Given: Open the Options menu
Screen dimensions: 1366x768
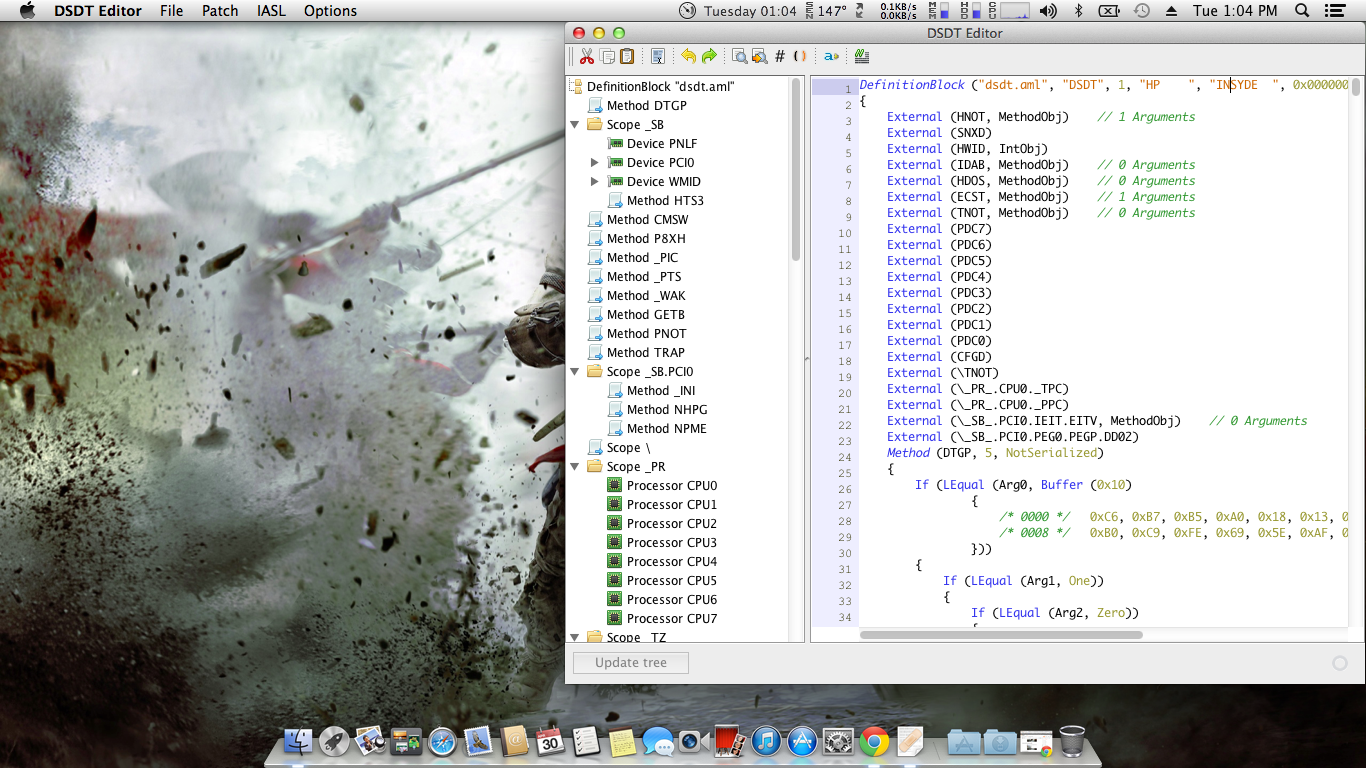Looking at the screenshot, I should 330,11.
